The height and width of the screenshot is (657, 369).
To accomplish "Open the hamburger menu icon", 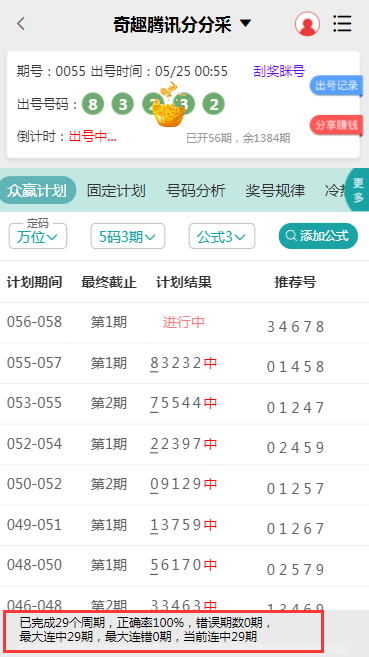I will pyautogui.click(x=342, y=23).
